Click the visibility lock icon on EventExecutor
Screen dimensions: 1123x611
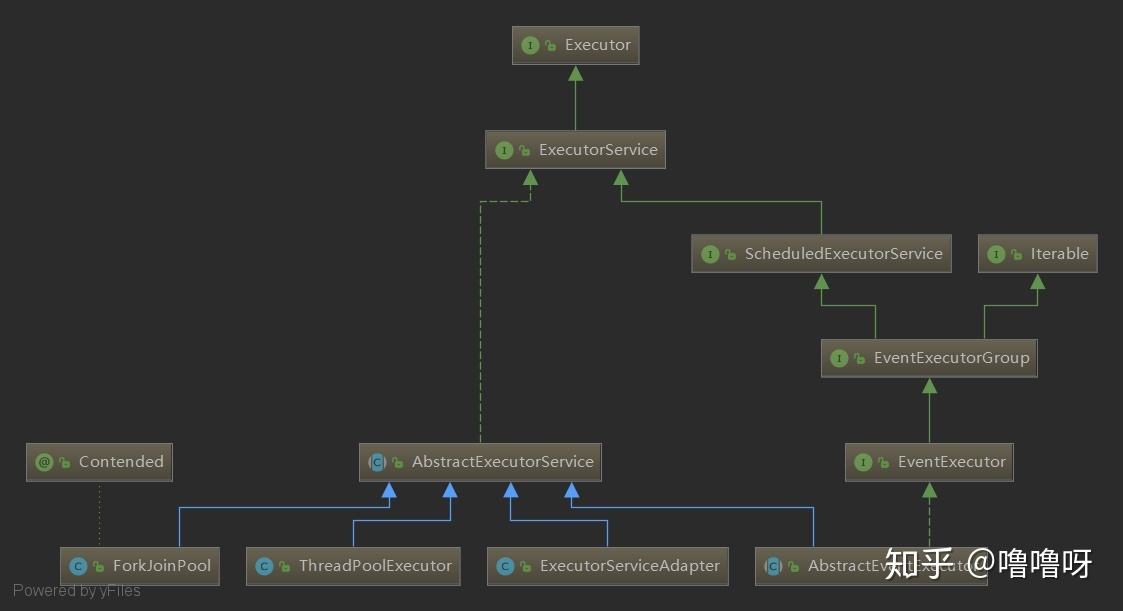[x=884, y=462]
